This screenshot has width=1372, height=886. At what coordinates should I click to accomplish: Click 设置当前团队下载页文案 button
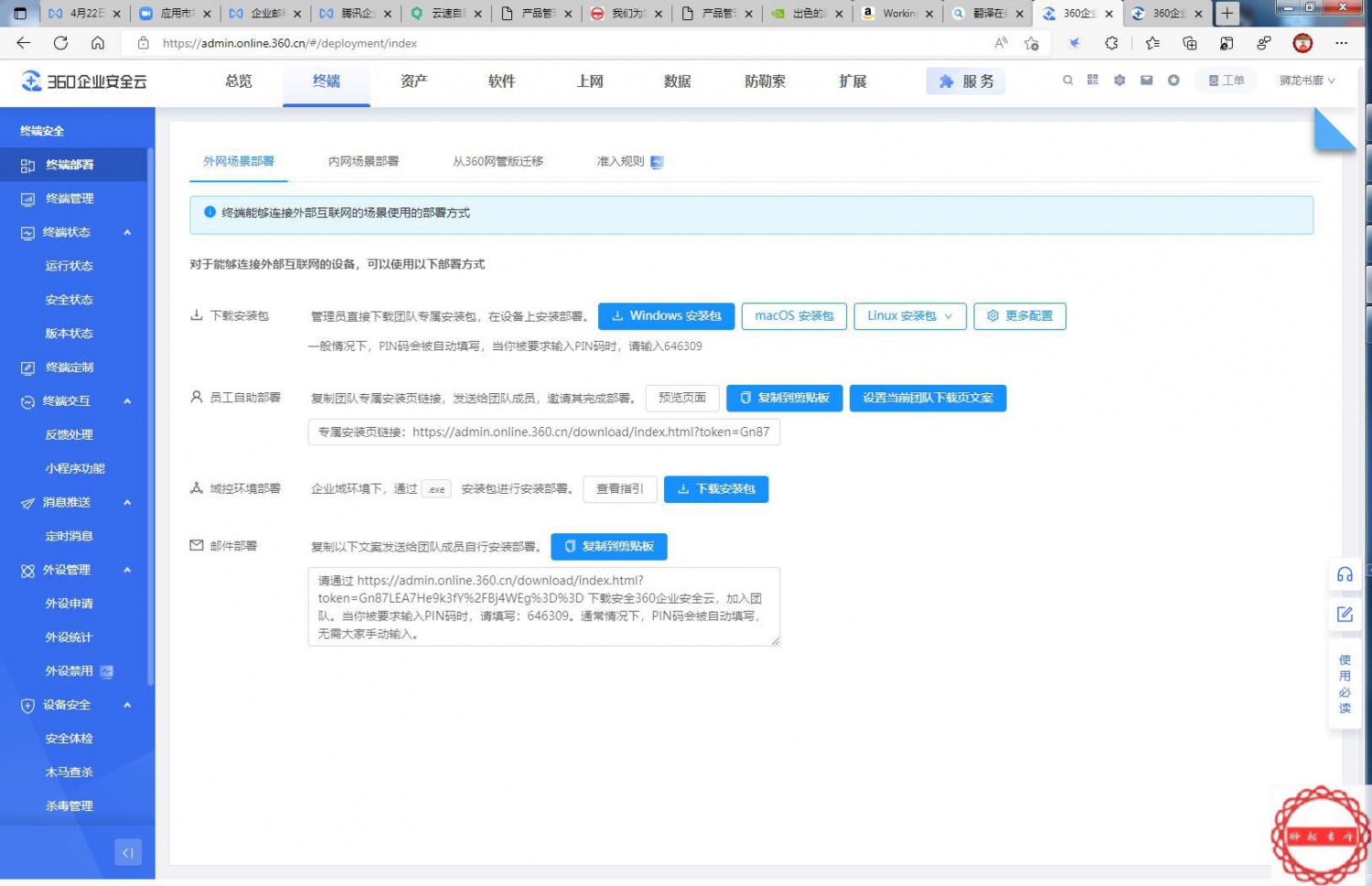[x=927, y=398]
